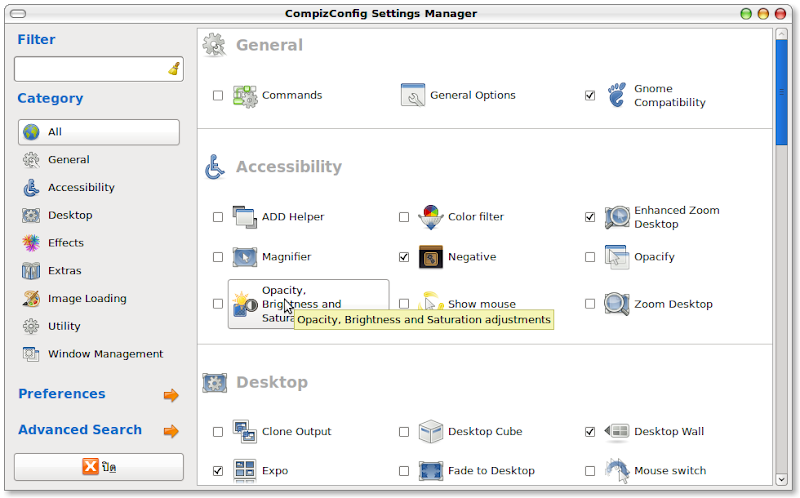This screenshot has width=800, height=498.
Task: Click the Show mouse plugin label
Action: pyautogui.click(x=482, y=304)
